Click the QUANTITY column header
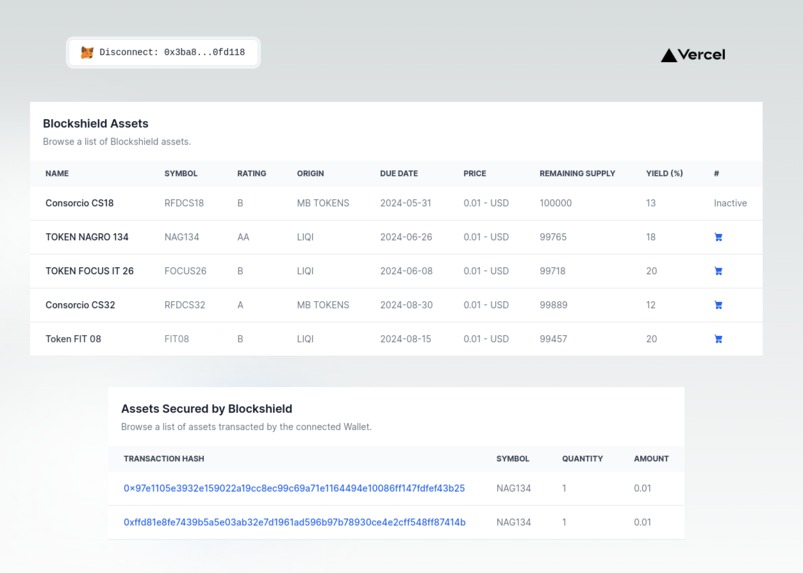 [x=582, y=459]
